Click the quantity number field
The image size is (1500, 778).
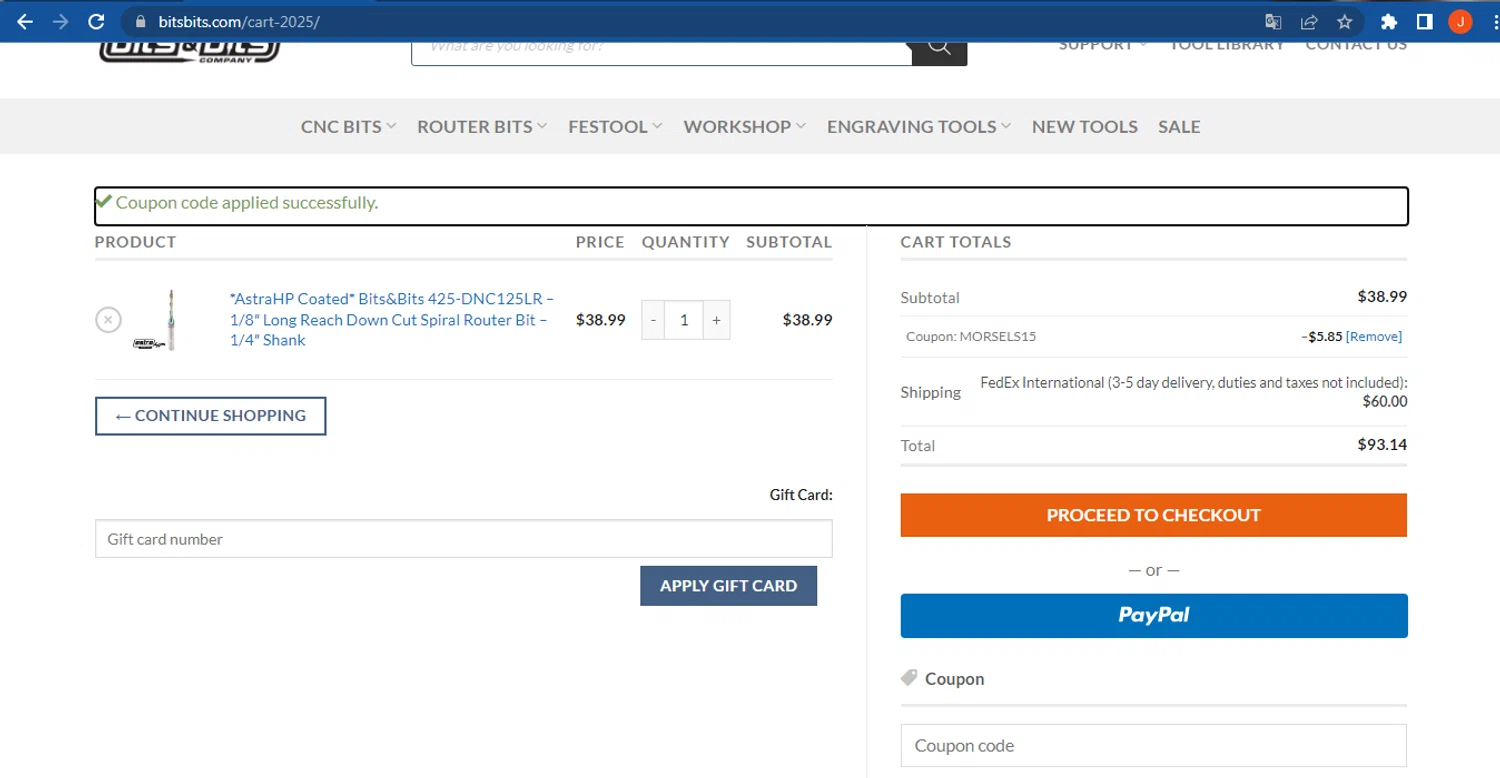coord(685,320)
